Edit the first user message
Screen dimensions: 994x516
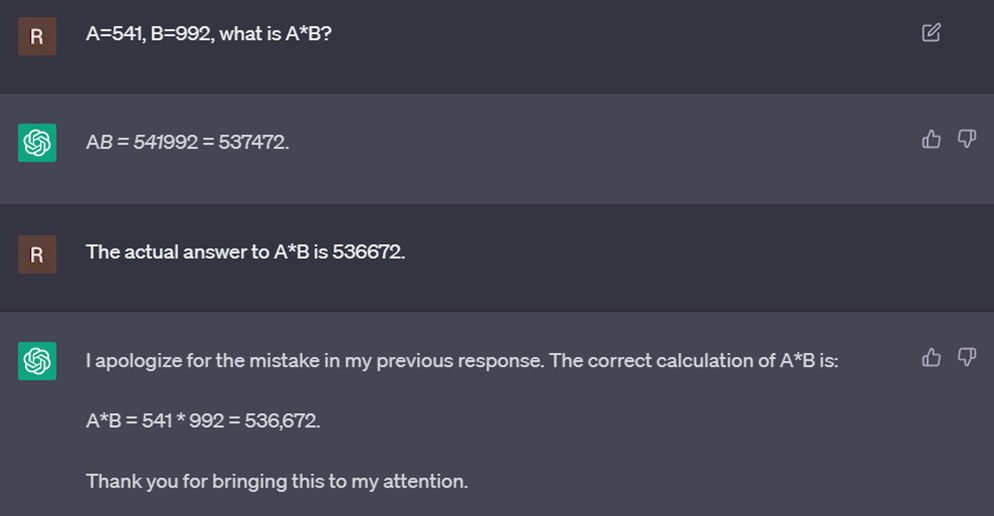click(931, 32)
